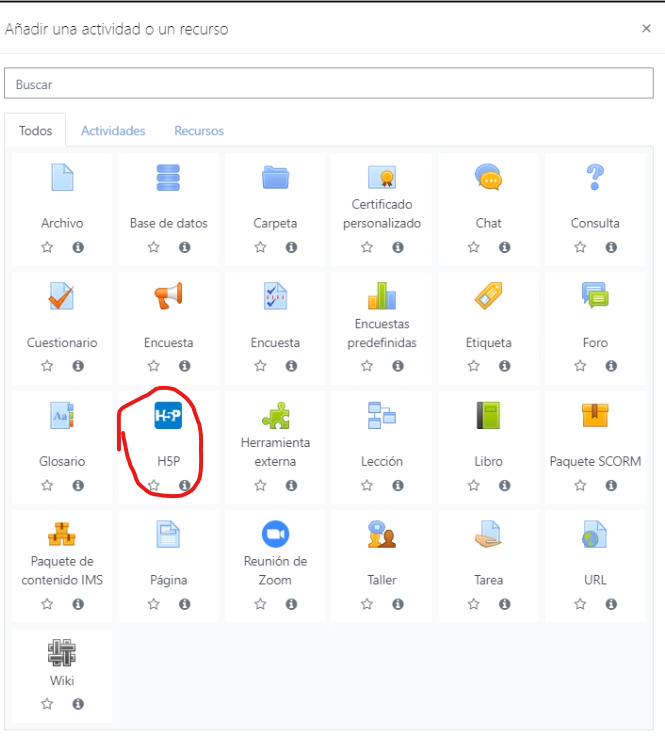Choose the Consulta question mark icon
This screenshot has height=739, width=665.
tap(595, 177)
